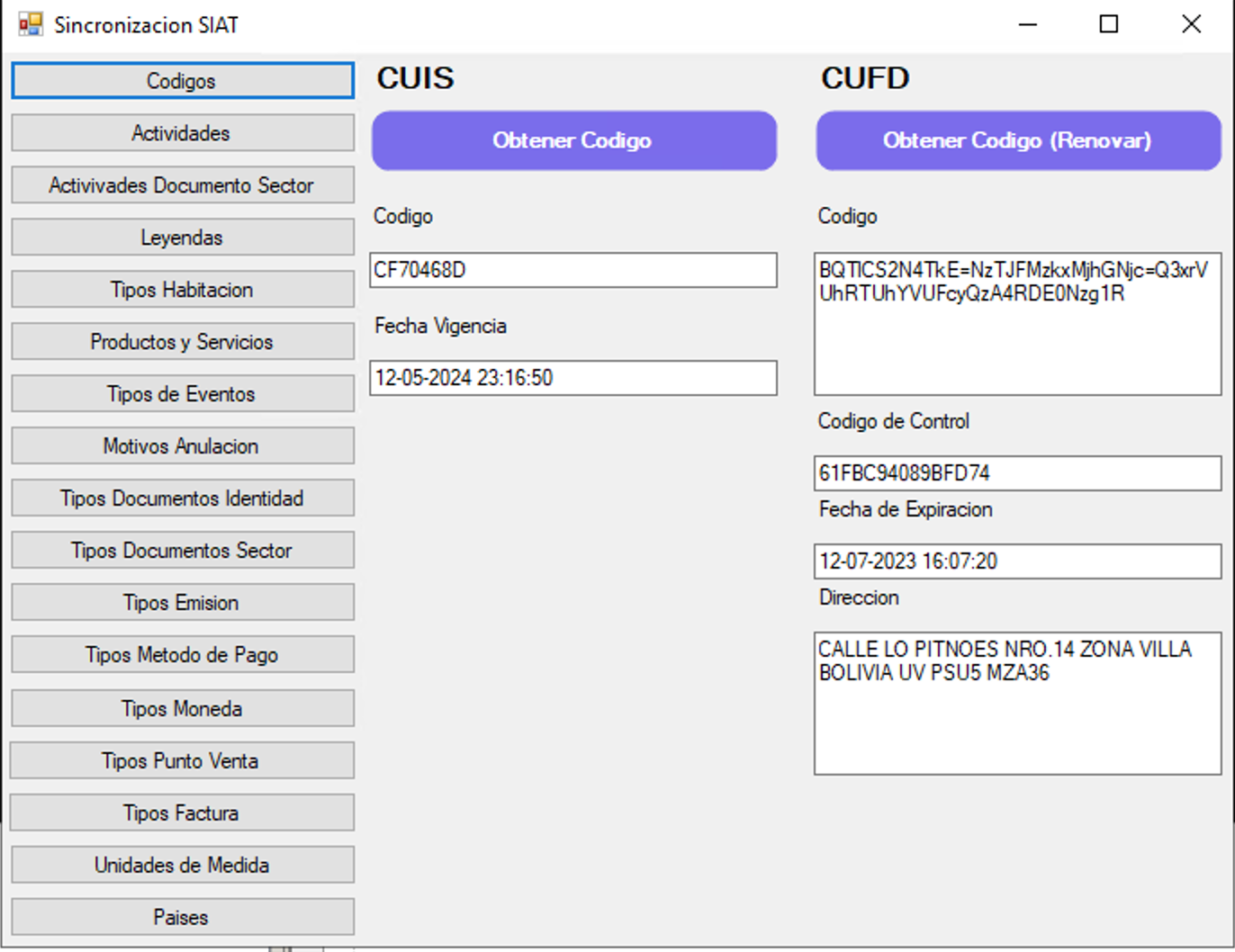Focus the Fecha Vigencia field
Image resolution: width=1235 pixels, height=952 pixels.
[x=572, y=378]
